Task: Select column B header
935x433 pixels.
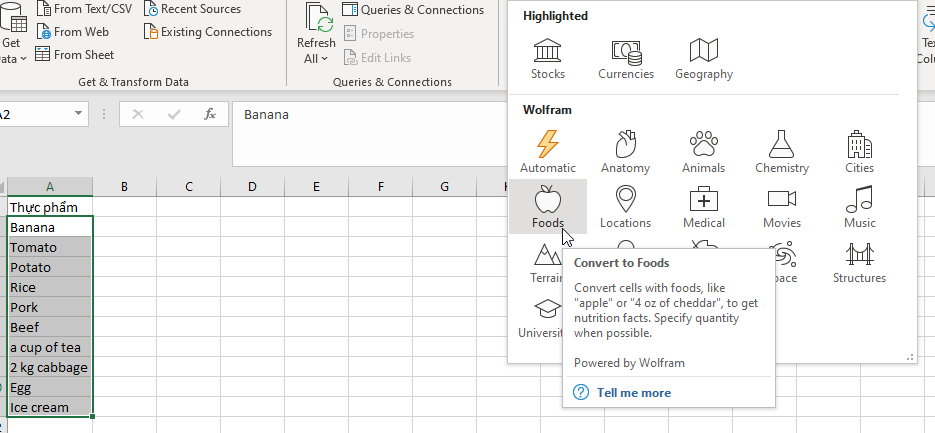Action: [x=125, y=187]
